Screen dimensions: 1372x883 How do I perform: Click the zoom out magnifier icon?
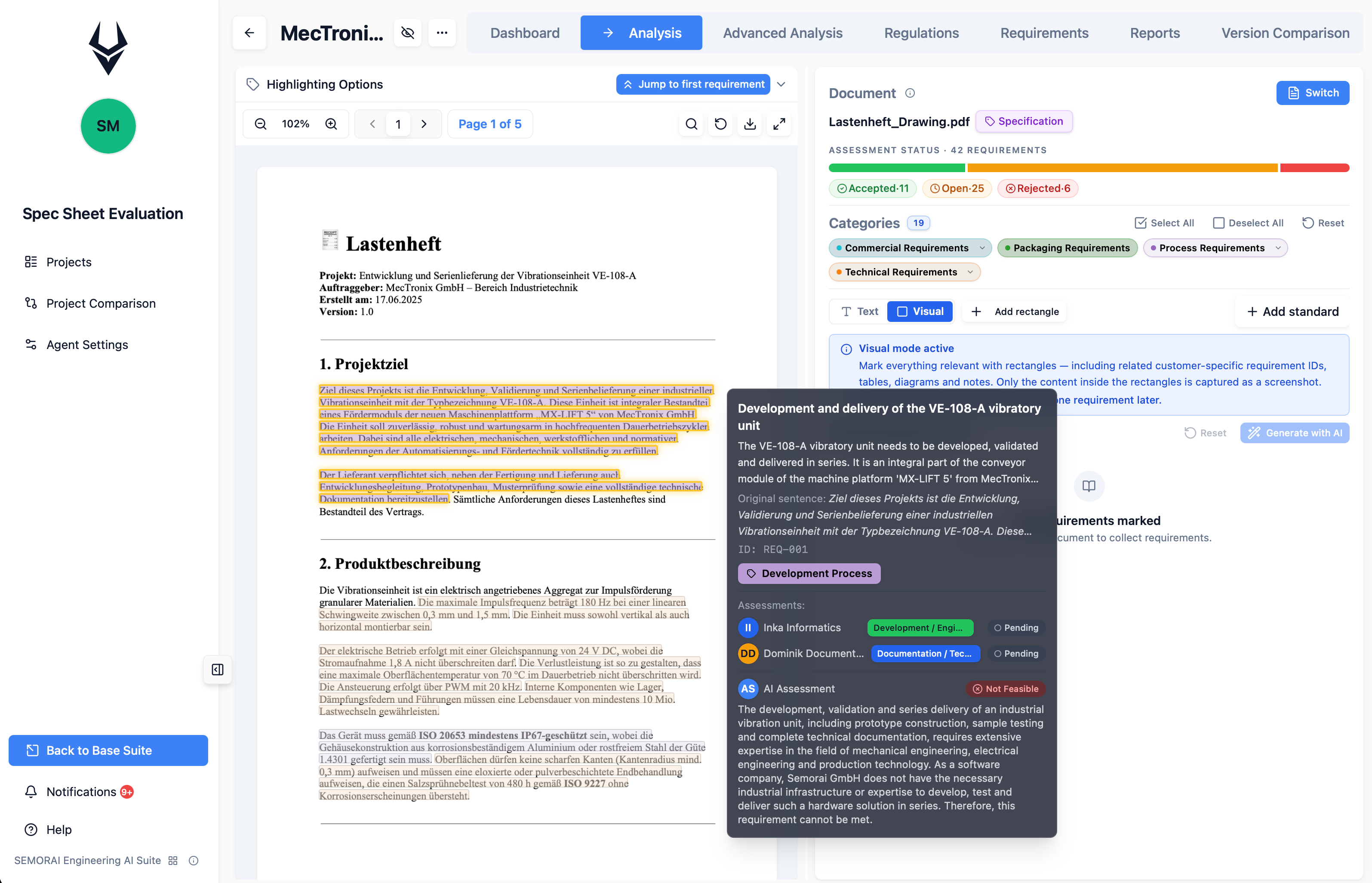[x=261, y=124]
